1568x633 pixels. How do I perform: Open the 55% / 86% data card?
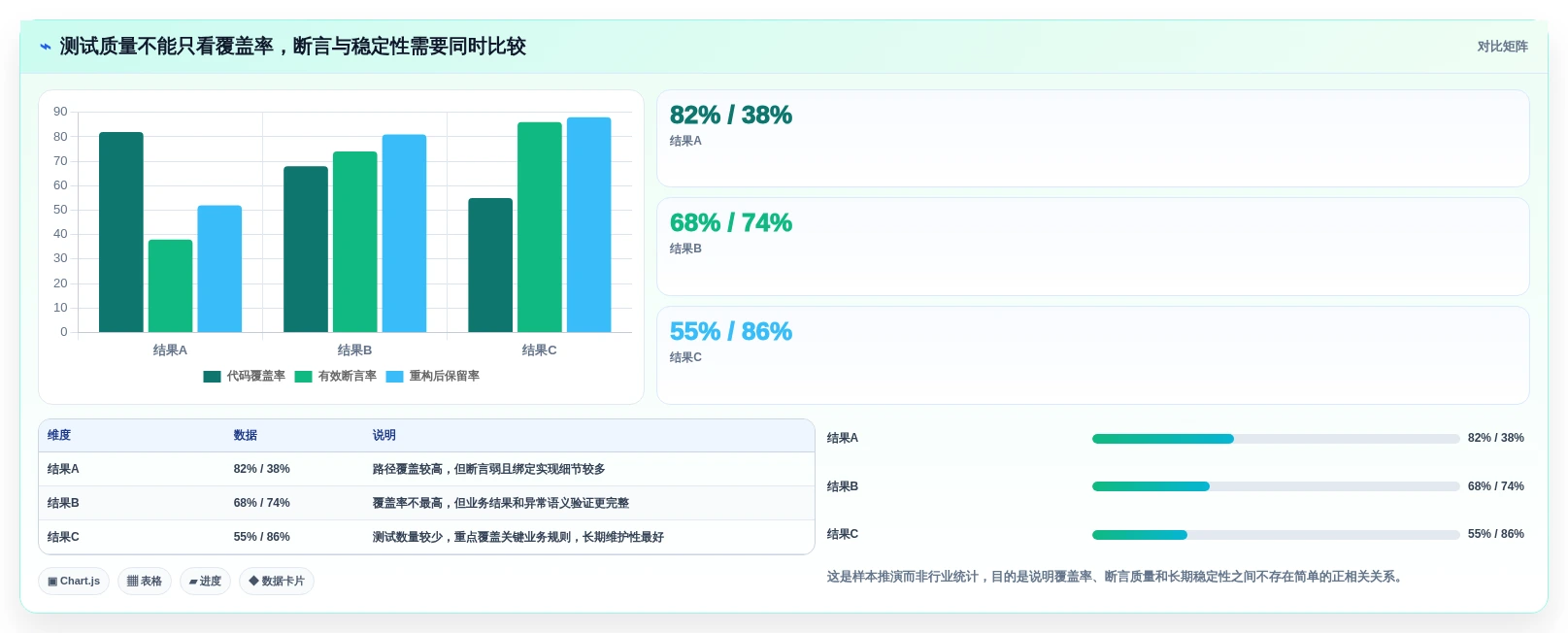tap(1093, 355)
